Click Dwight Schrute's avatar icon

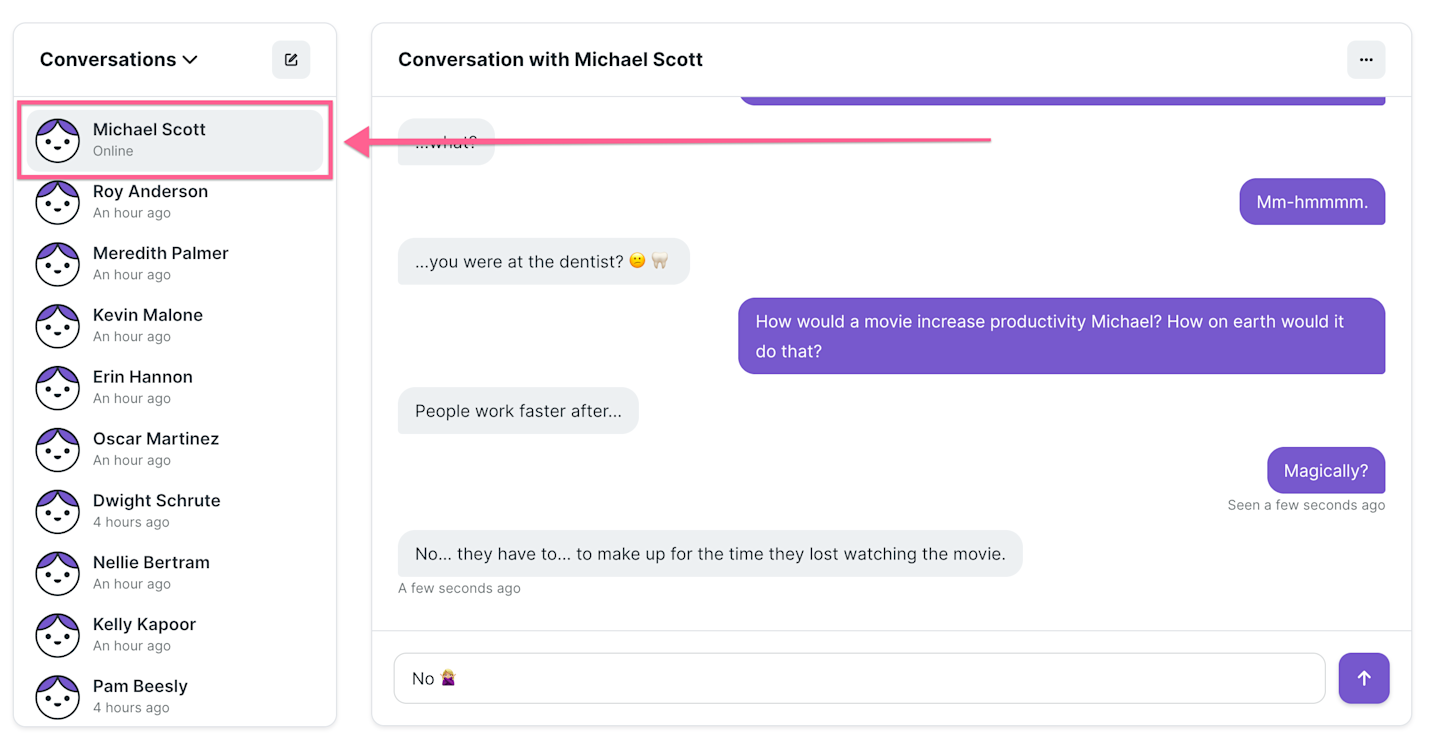tap(58, 511)
